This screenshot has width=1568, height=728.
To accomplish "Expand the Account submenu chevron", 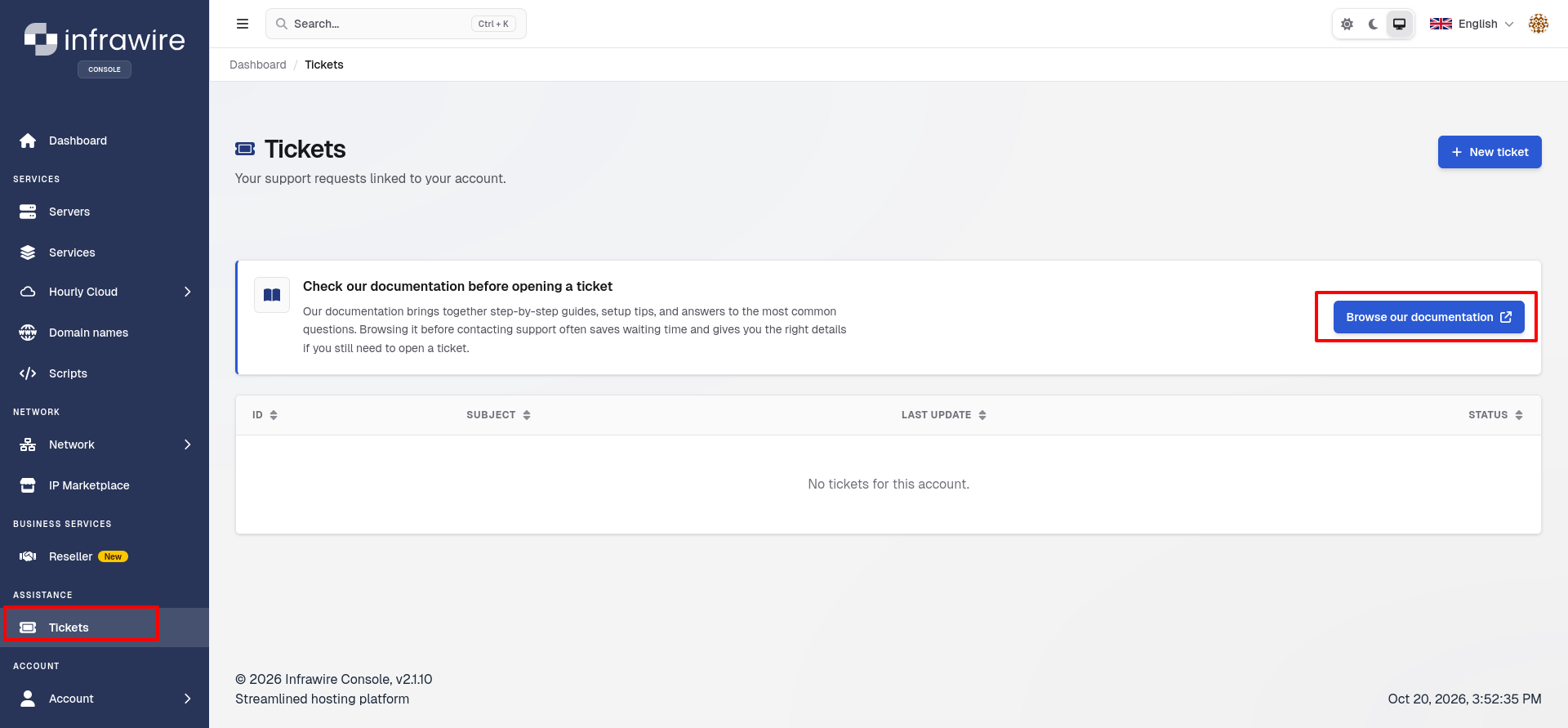I will 188,699.
